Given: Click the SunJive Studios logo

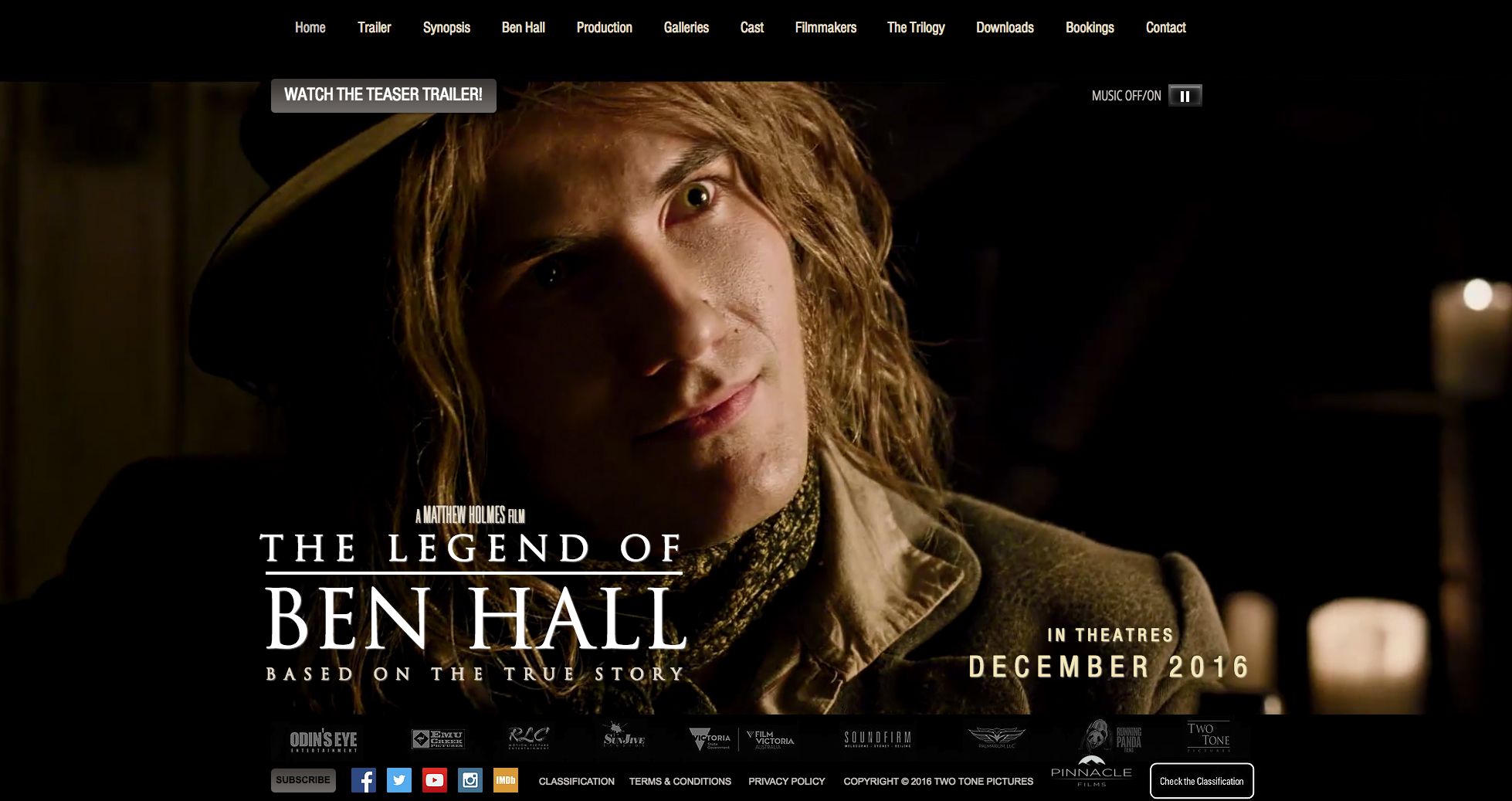Looking at the screenshot, I should click(624, 736).
